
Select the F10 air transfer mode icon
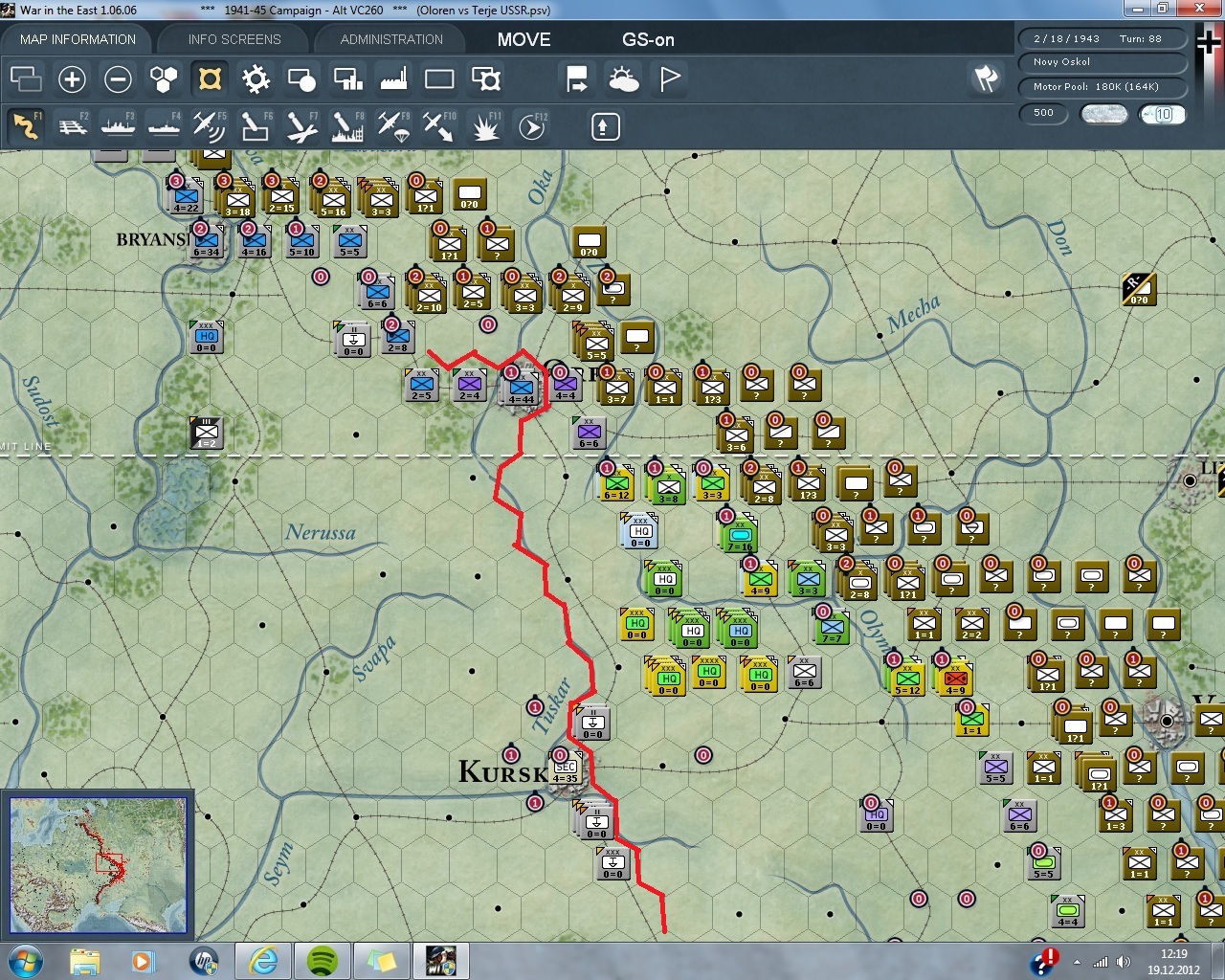pos(439,126)
